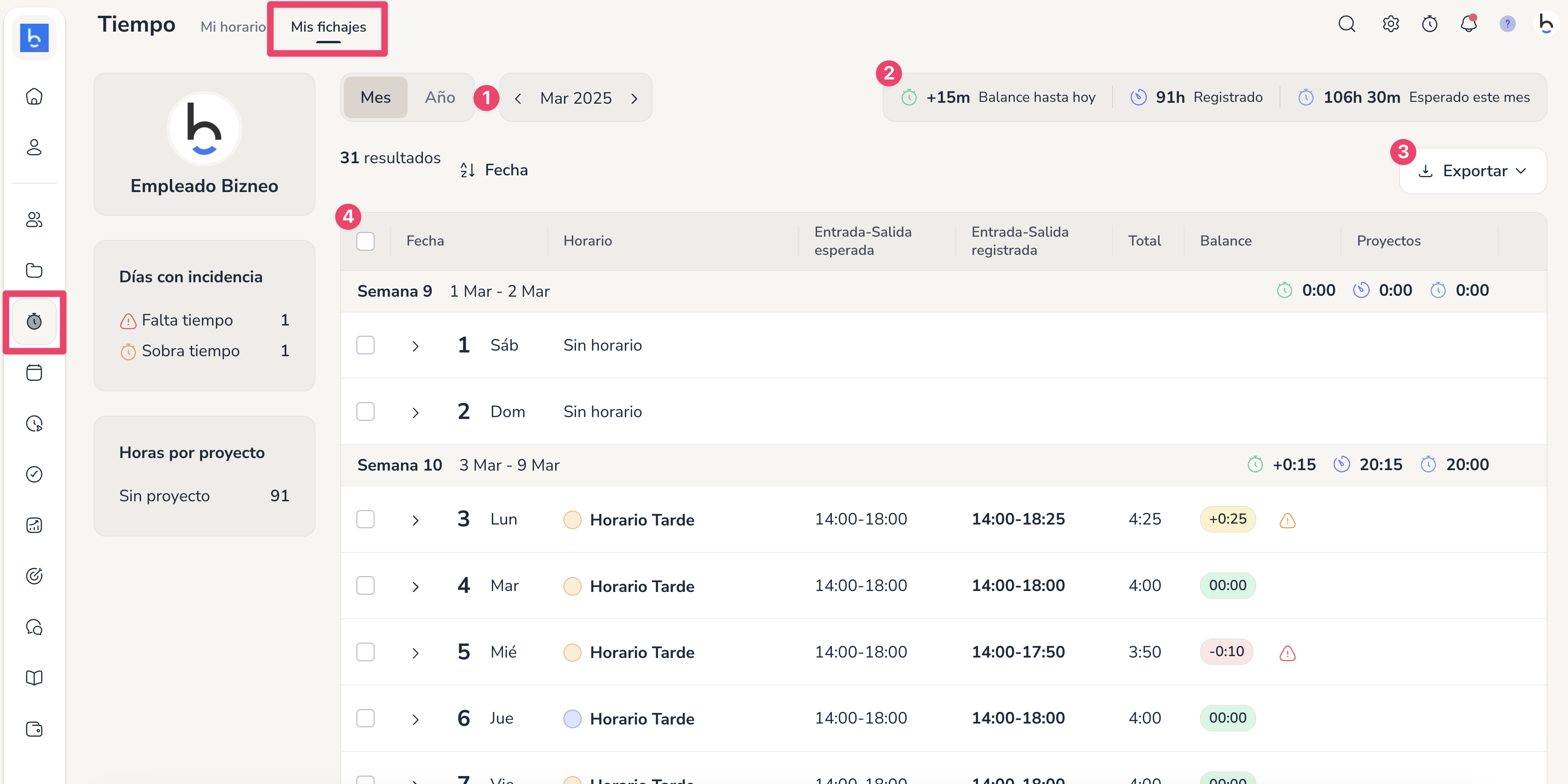The image size is (1568, 784).
Task: Switch to the Mi horario tab
Action: [233, 27]
